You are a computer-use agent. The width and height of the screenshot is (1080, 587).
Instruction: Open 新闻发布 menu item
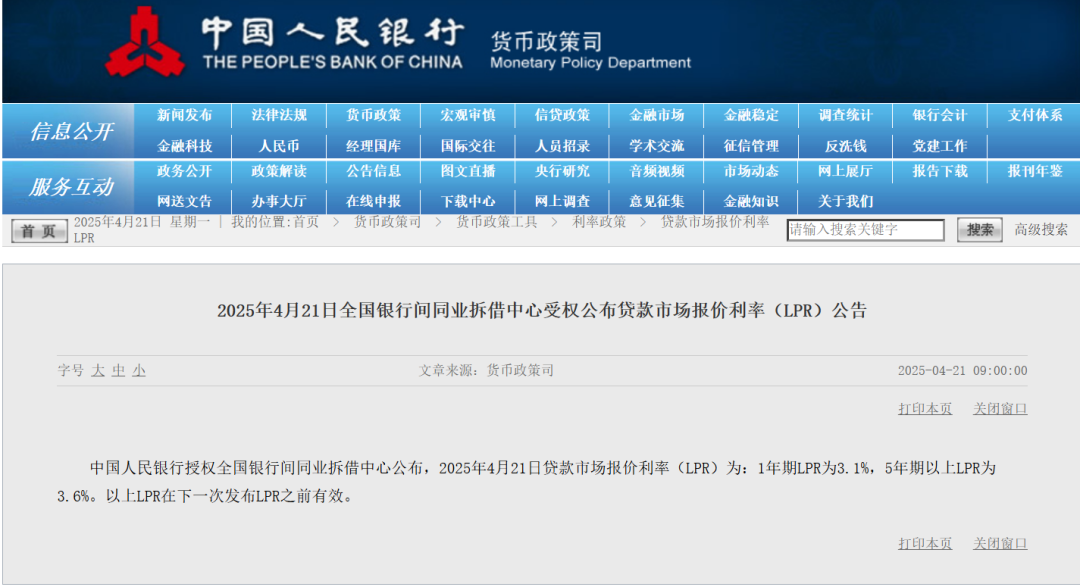[184, 115]
